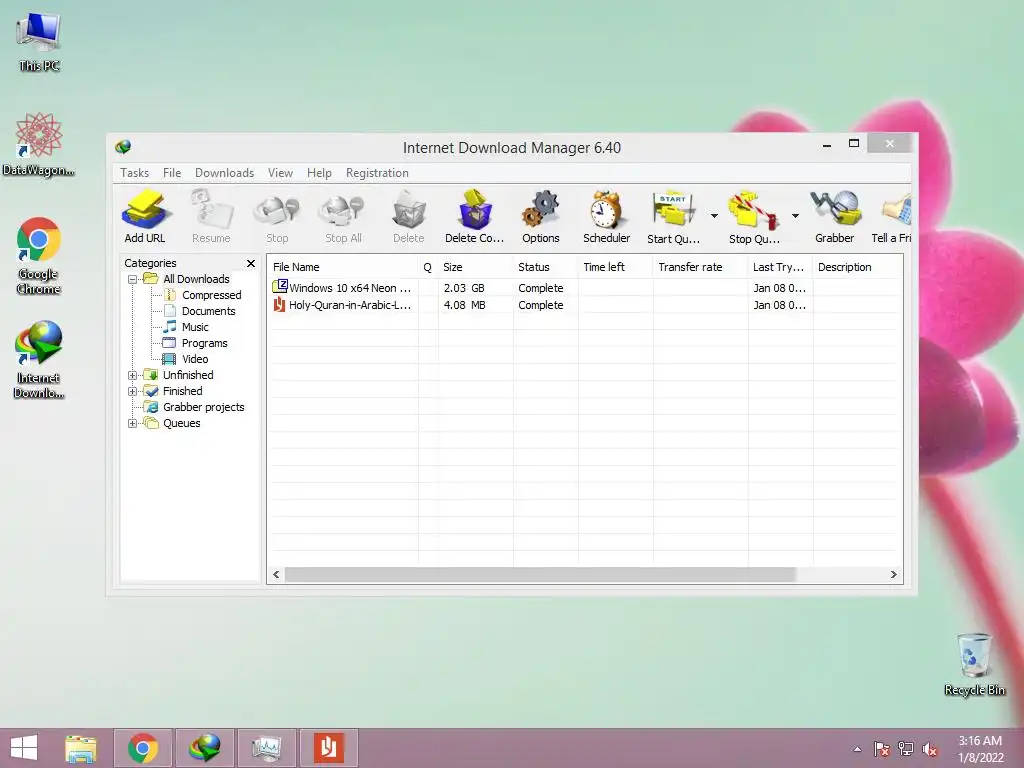Click the Windows Start button
Screen dimensions: 1024x768
(24, 748)
